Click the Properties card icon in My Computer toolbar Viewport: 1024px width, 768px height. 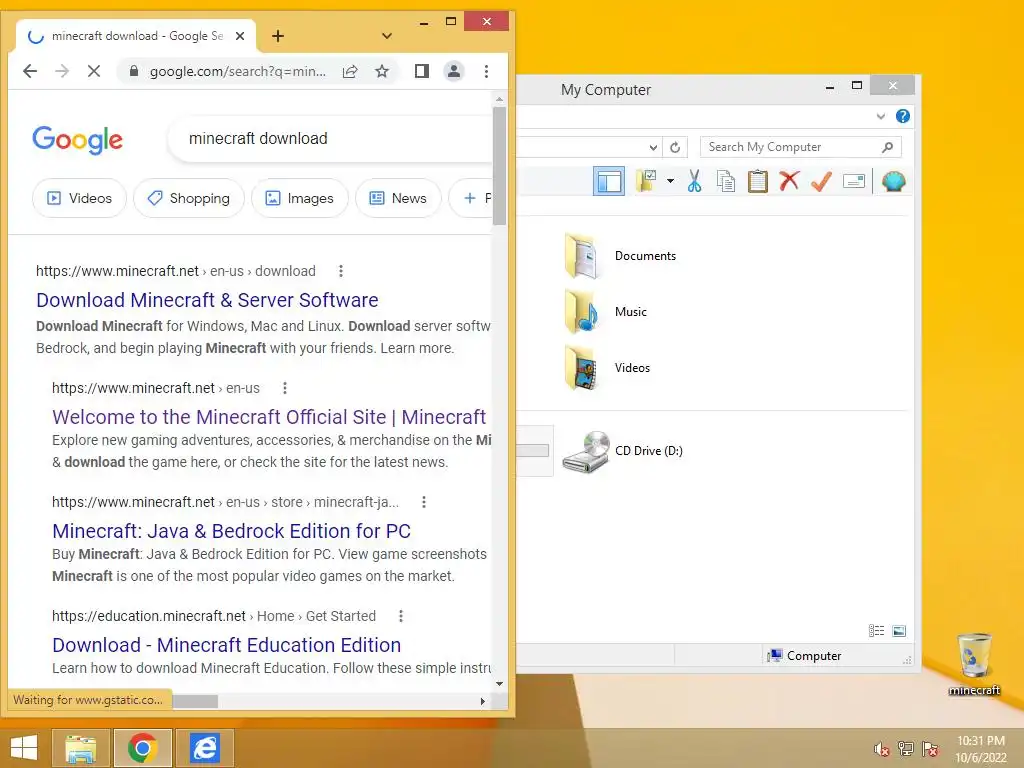pos(854,181)
